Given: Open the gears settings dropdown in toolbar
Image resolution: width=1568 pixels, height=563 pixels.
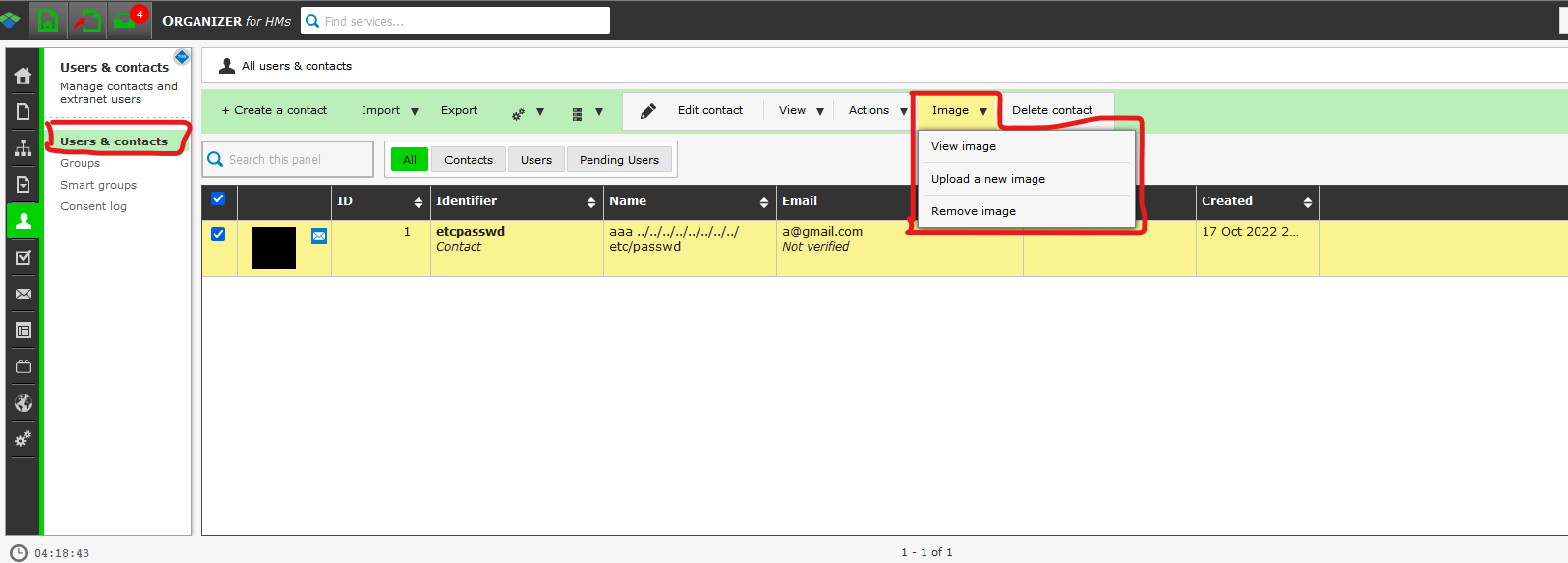Looking at the screenshot, I should coord(528,112).
